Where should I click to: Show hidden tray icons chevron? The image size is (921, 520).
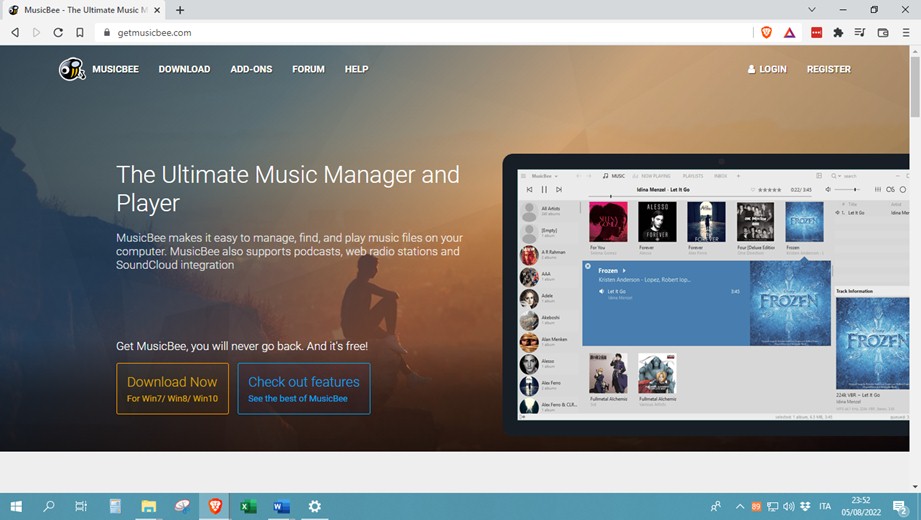point(740,506)
